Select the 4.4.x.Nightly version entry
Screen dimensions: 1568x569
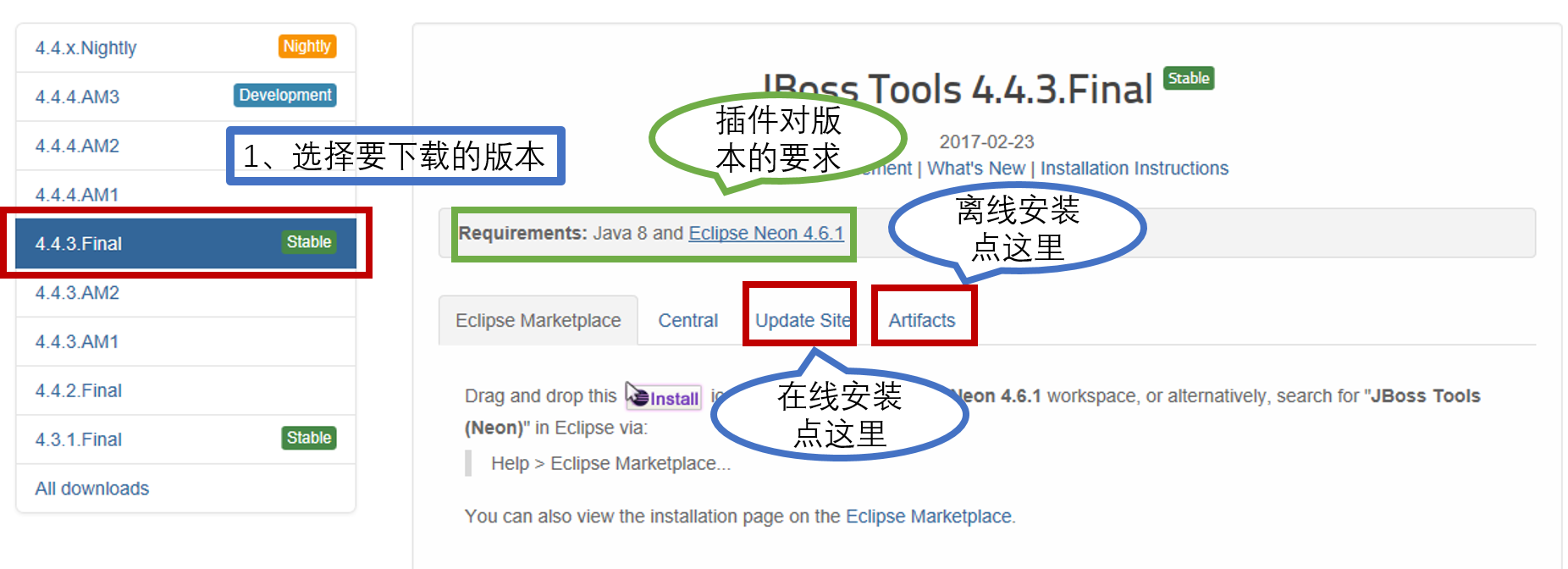185,47
